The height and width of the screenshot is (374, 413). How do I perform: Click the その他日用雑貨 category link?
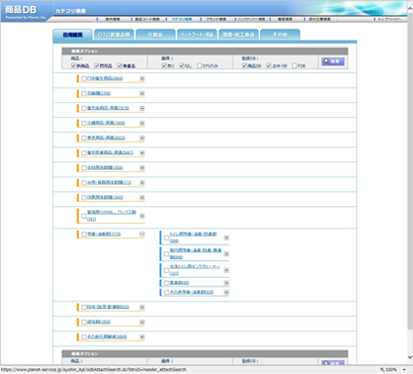107,337
